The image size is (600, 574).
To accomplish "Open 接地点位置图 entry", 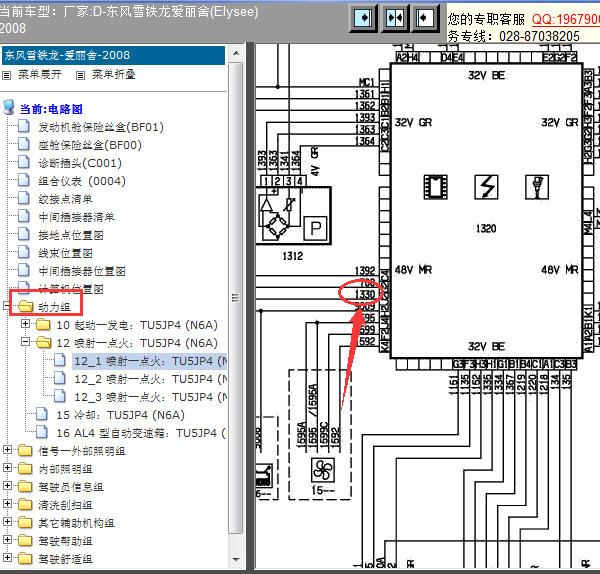I will (x=71, y=235).
